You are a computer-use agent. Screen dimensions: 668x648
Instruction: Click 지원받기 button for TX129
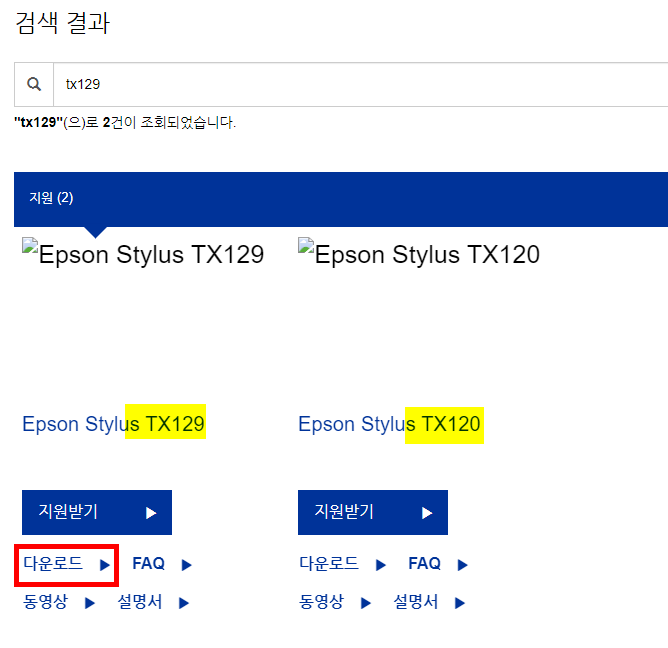tap(97, 512)
